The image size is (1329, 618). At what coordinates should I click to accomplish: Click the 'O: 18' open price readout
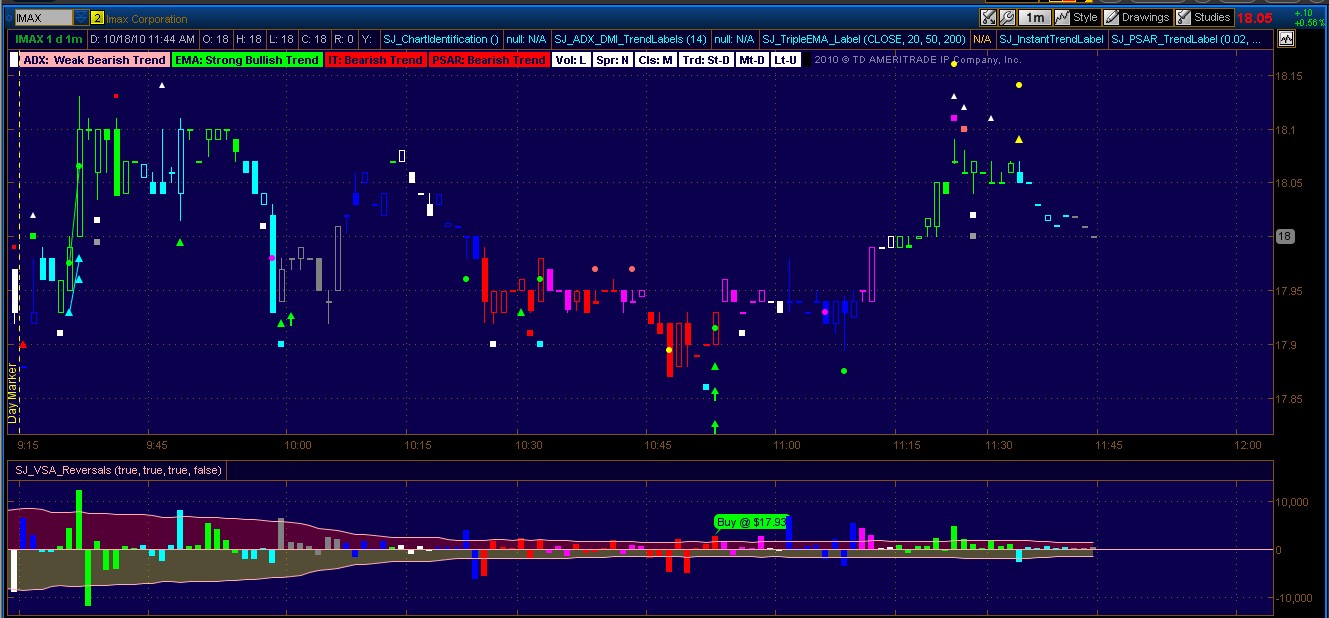point(215,39)
